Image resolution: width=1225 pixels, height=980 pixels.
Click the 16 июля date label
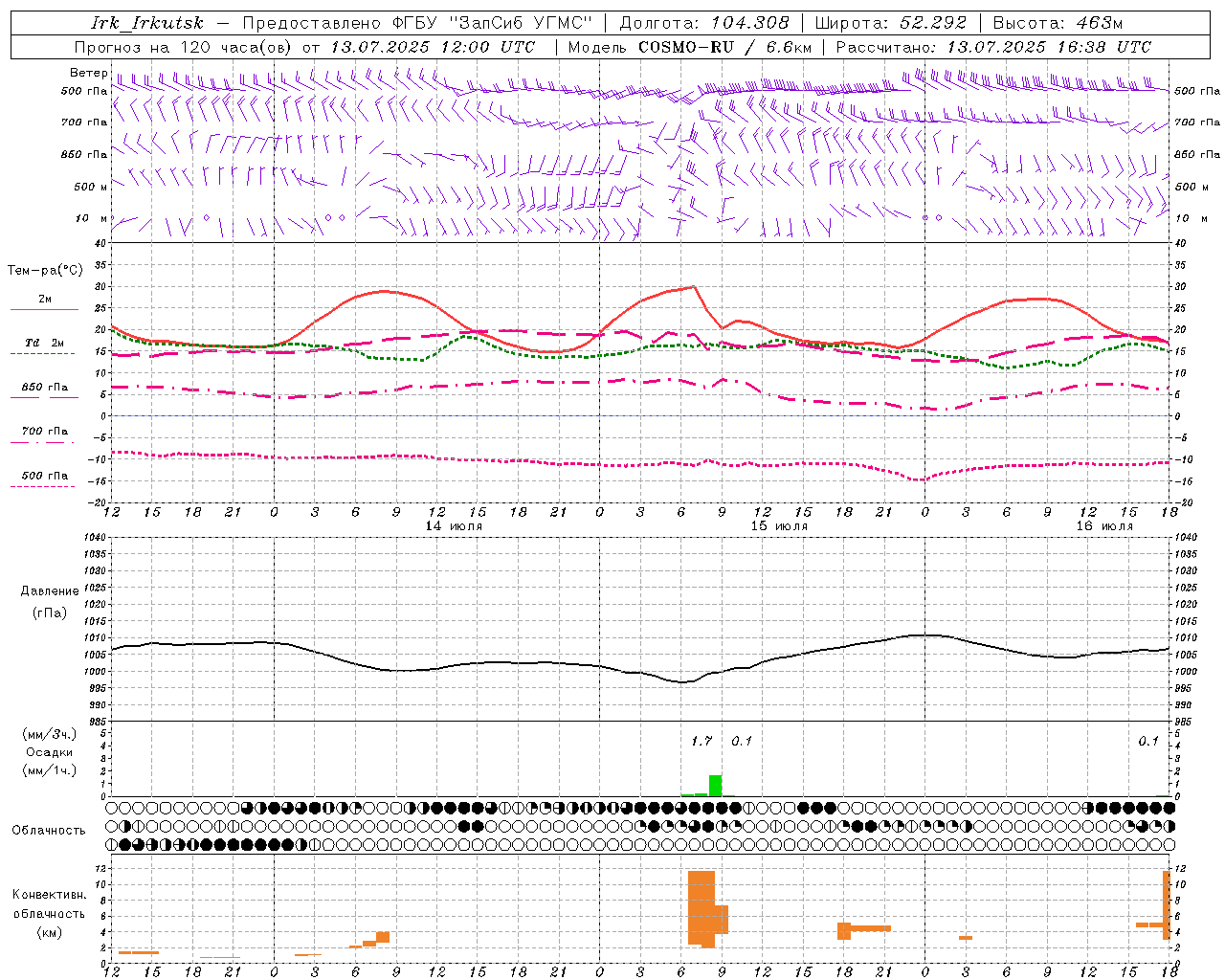pyautogui.click(x=1104, y=526)
